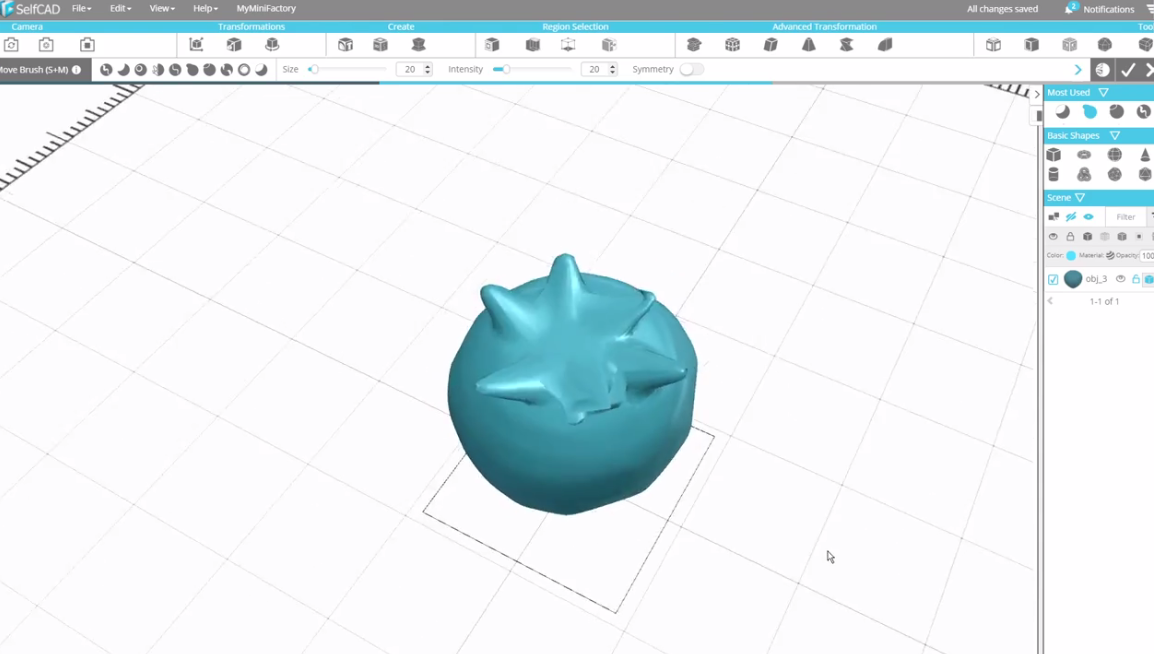Screen dimensions: 1154x654
Task: Select the Move transformation tool
Action: click(x=197, y=45)
